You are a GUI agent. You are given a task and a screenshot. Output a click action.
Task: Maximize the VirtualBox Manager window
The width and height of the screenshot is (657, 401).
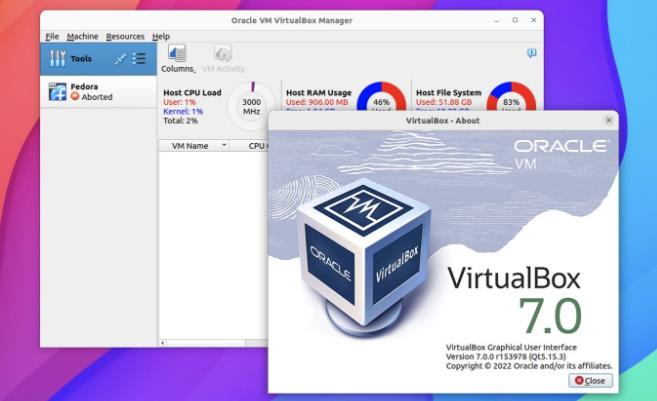[x=515, y=20]
